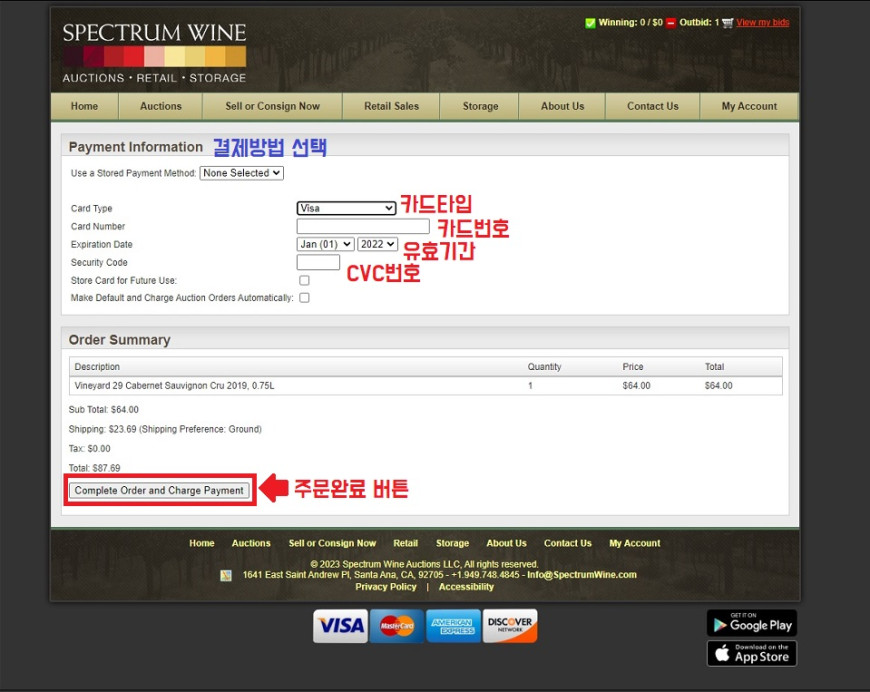The image size is (870, 692).
Task: Select the expiration month dropdown
Action: pyautogui.click(x=325, y=244)
